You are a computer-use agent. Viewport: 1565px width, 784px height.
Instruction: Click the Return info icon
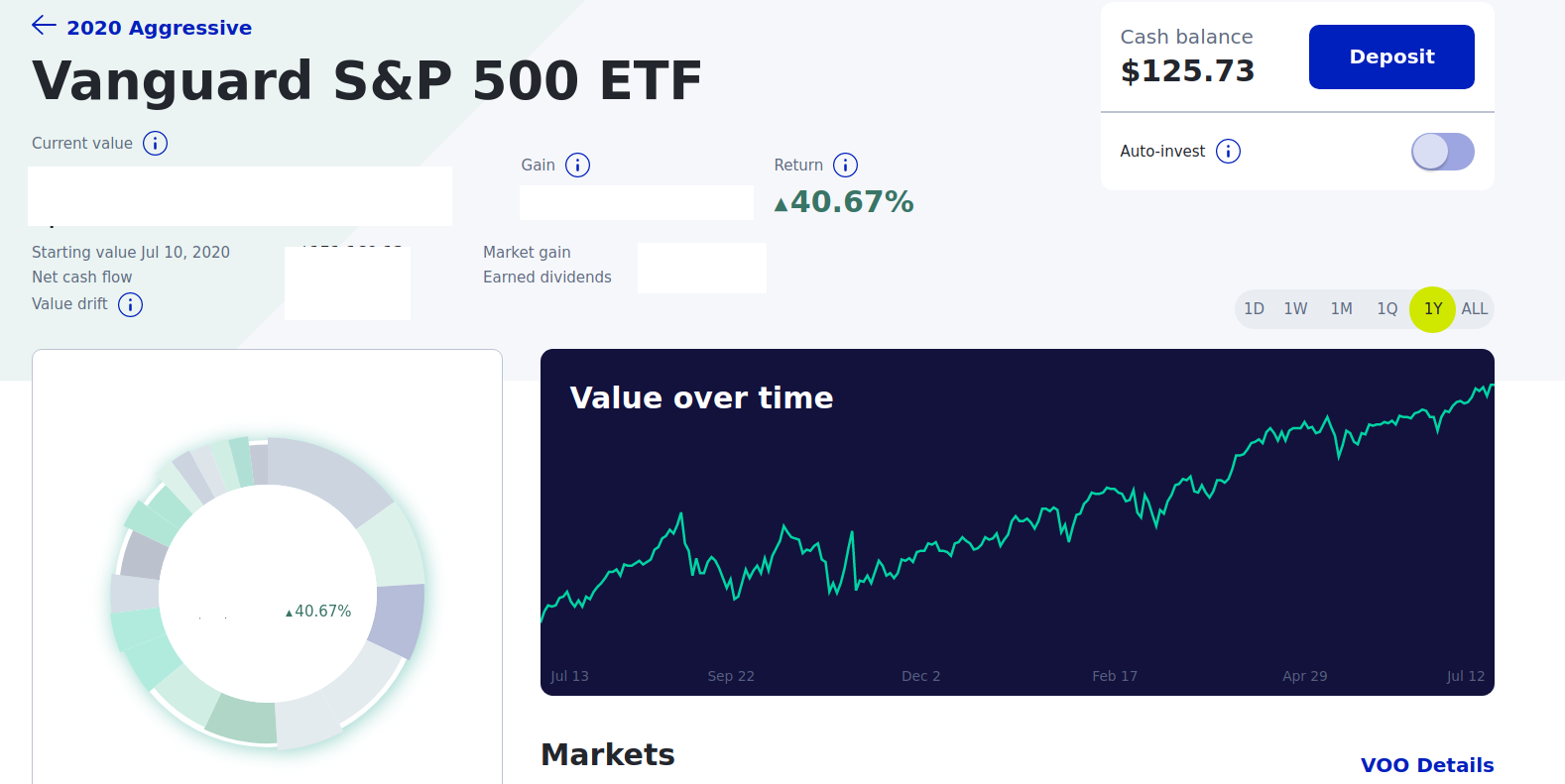click(x=845, y=166)
